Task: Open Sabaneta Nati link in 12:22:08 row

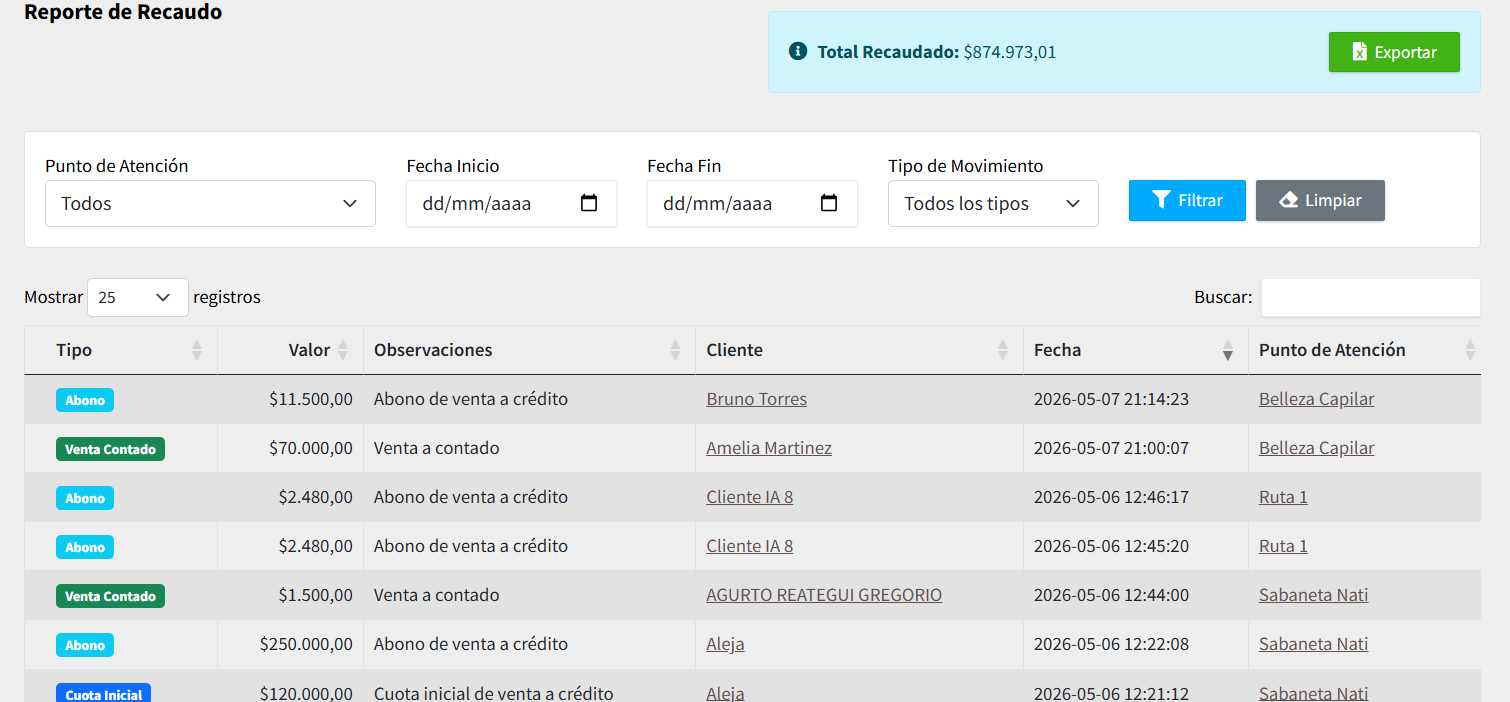Action: [x=1313, y=644]
